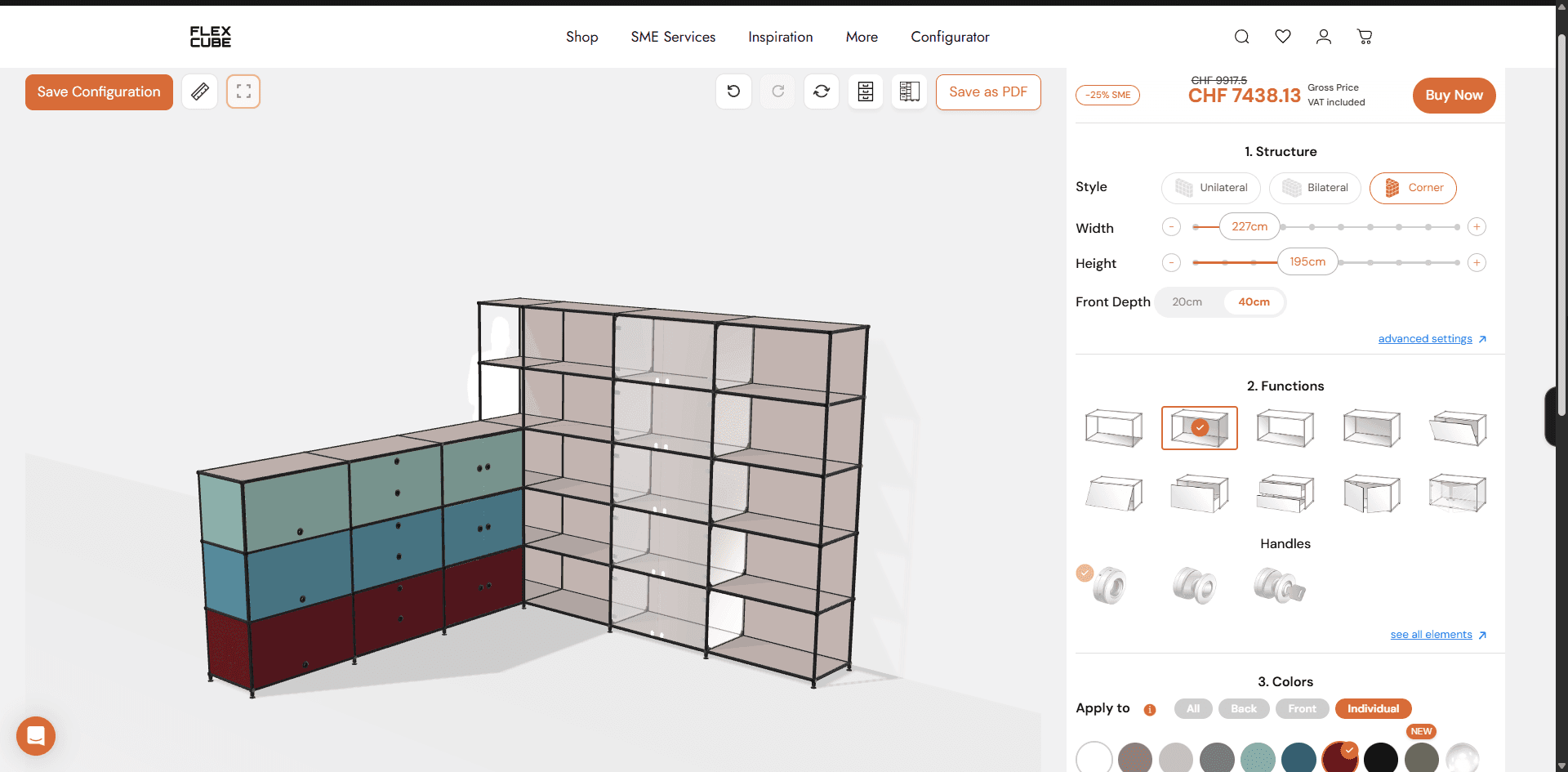Edit the width value field showing 227cm
Screen dimensions: 1568x772
1249,226
